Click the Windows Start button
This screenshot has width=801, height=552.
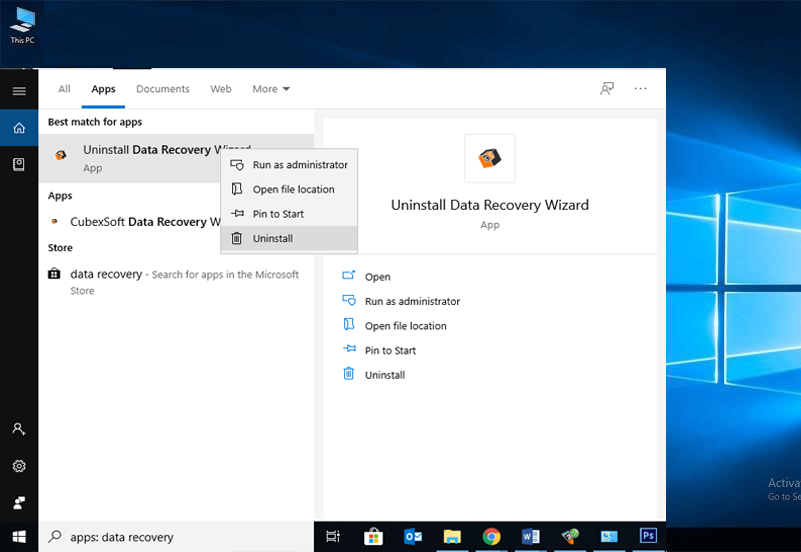click(x=19, y=537)
